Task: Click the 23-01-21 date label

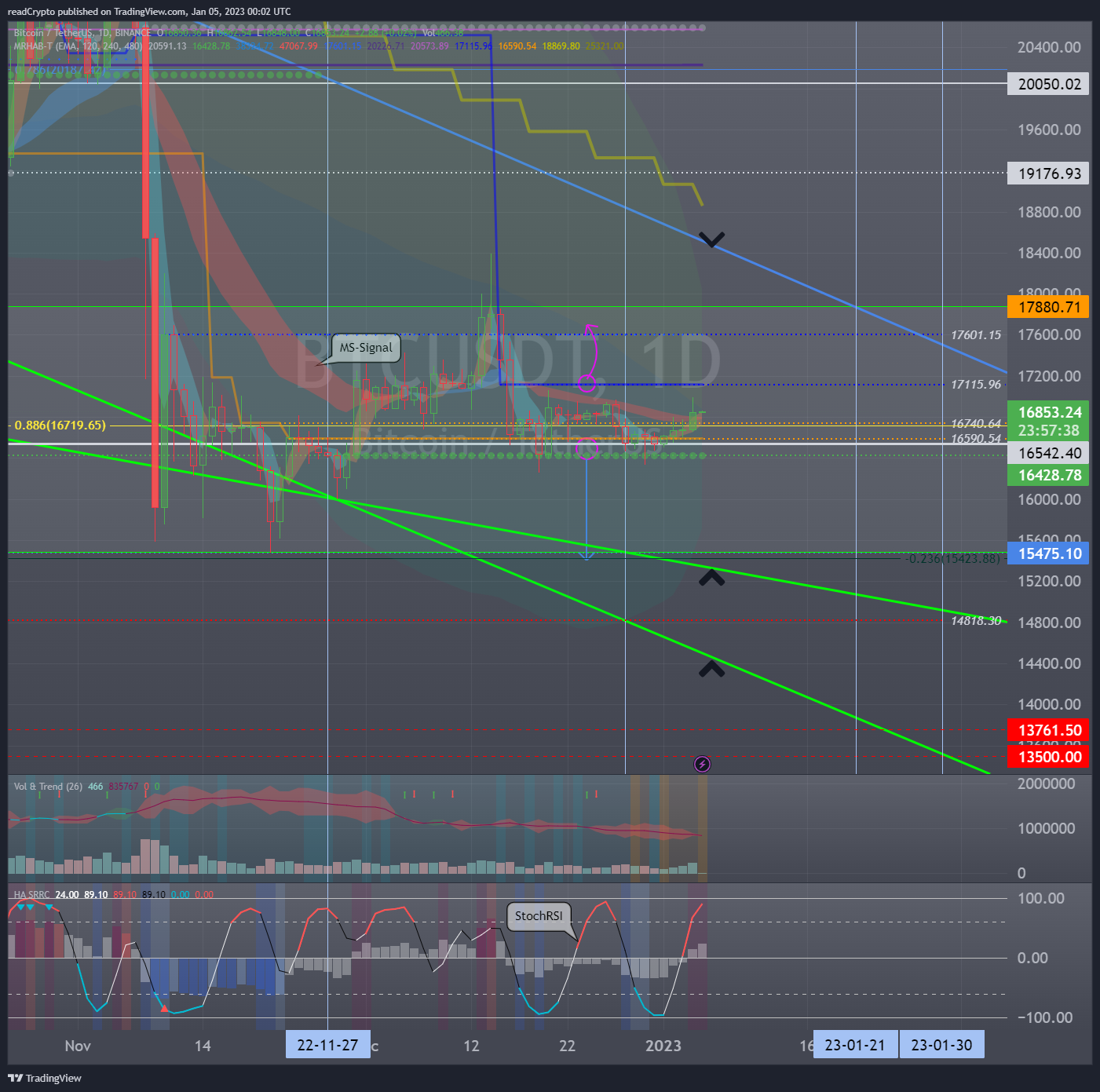Action: click(855, 1045)
